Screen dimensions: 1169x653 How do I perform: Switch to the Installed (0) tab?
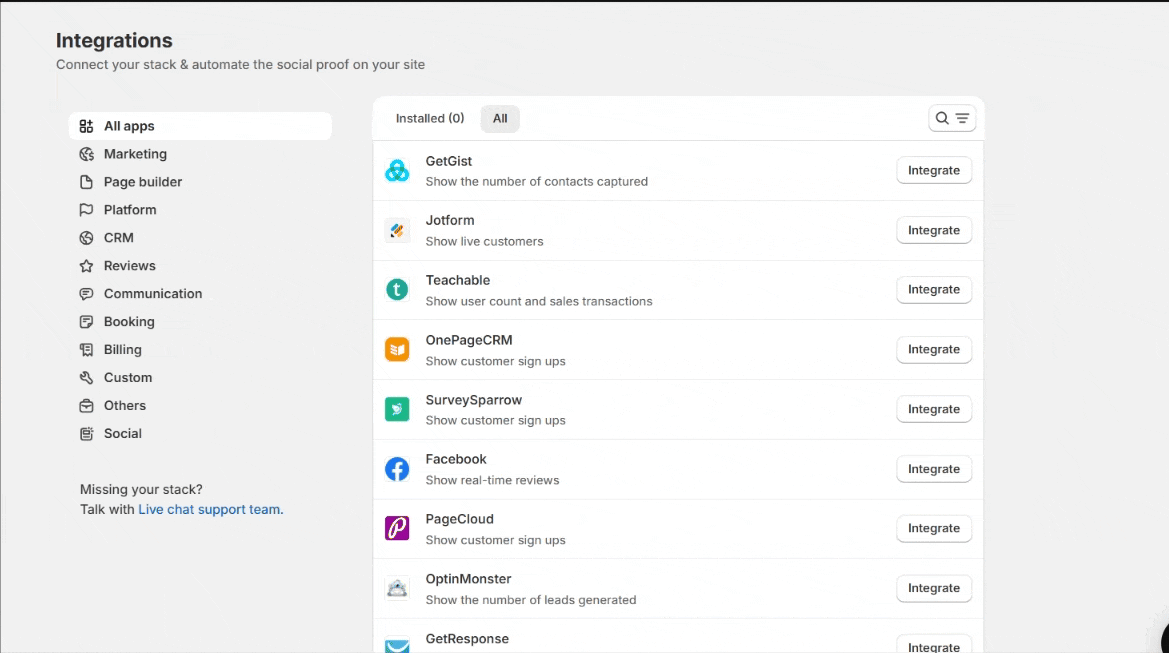coord(430,119)
